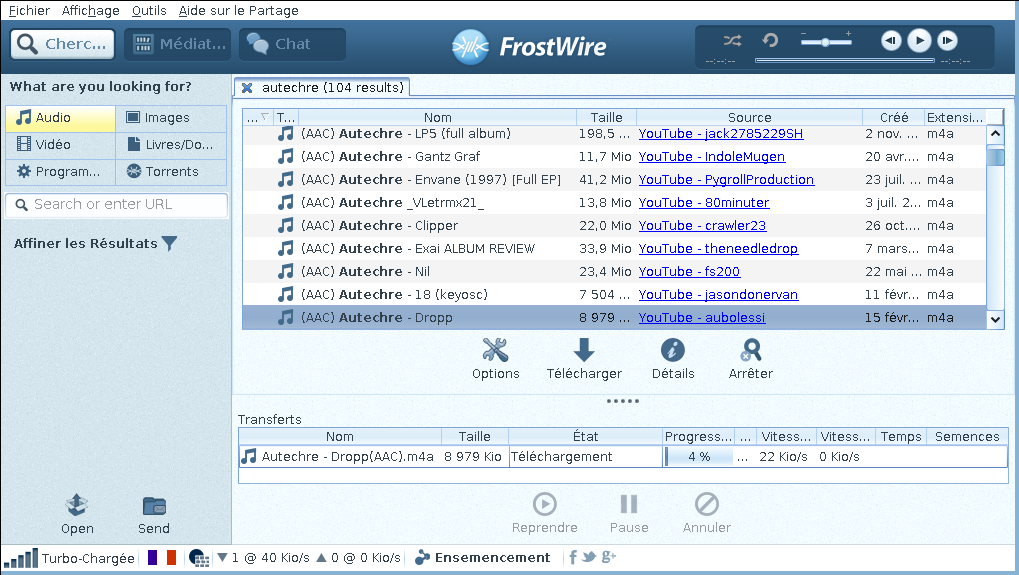Viewport: 1019px width, 575px height.
Task: Sort results by Nom column
Action: [437, 118]
